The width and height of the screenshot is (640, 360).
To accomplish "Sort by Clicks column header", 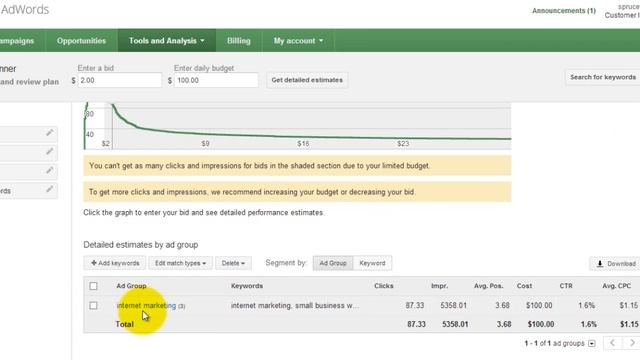I will (x=384, y=286).
